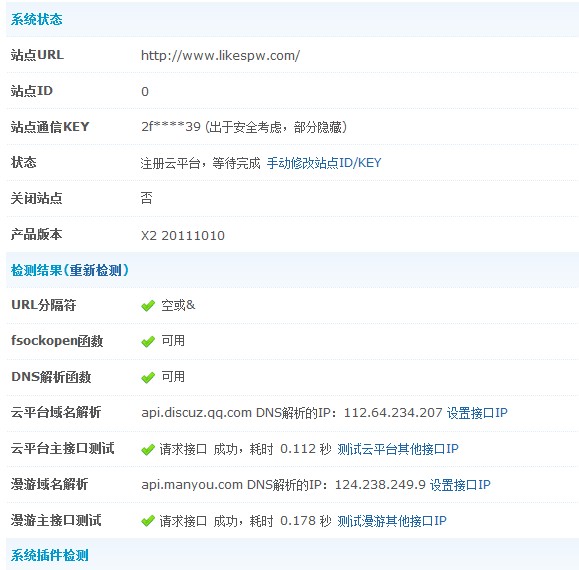
Task: Open 设置接口IP for api.discuz.qq.com
Action: [x=477, y=413]
